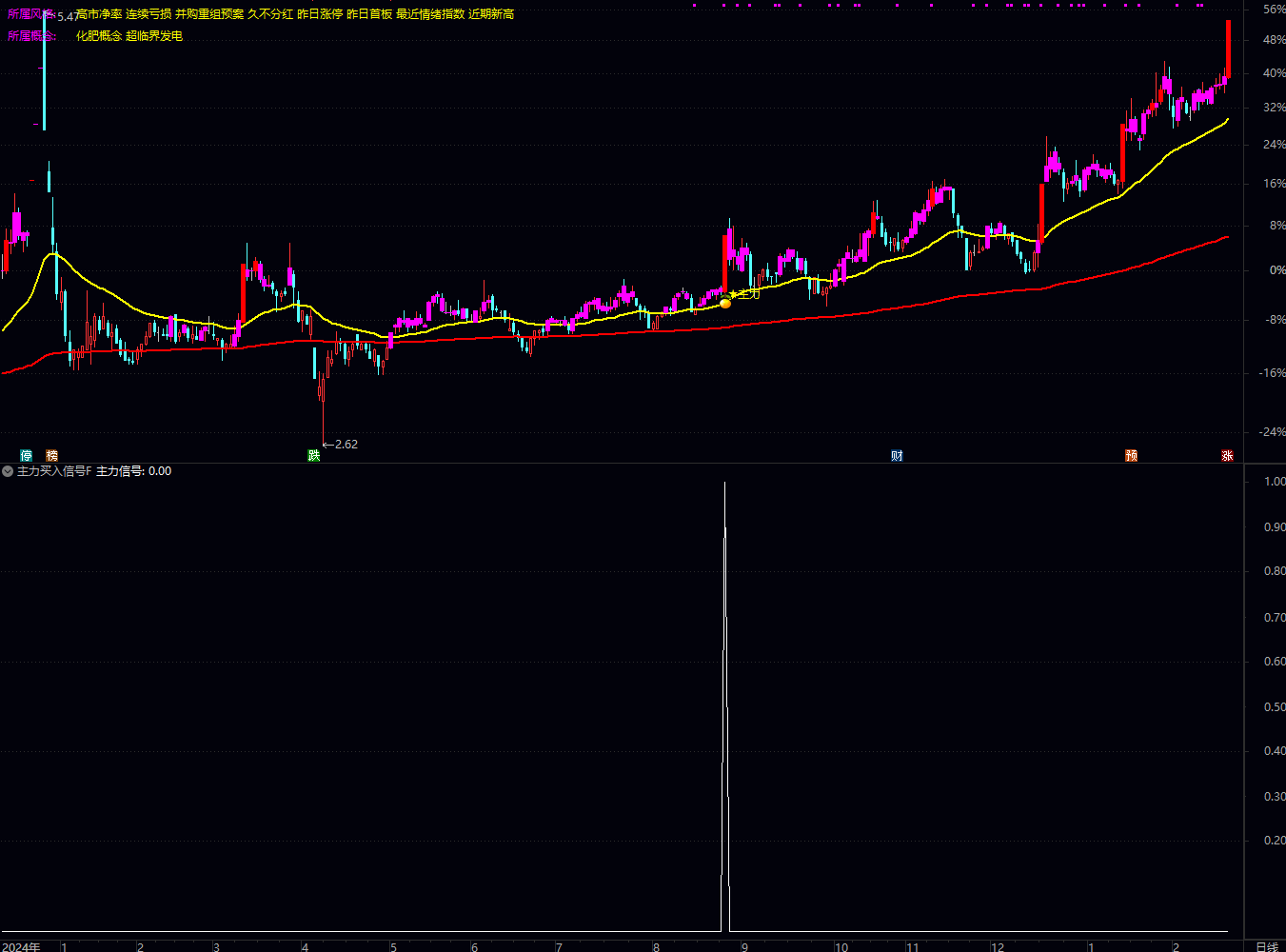Click the 56% mark on the price axis
Screen dimensions: 1286x952
coord(1275,10)
